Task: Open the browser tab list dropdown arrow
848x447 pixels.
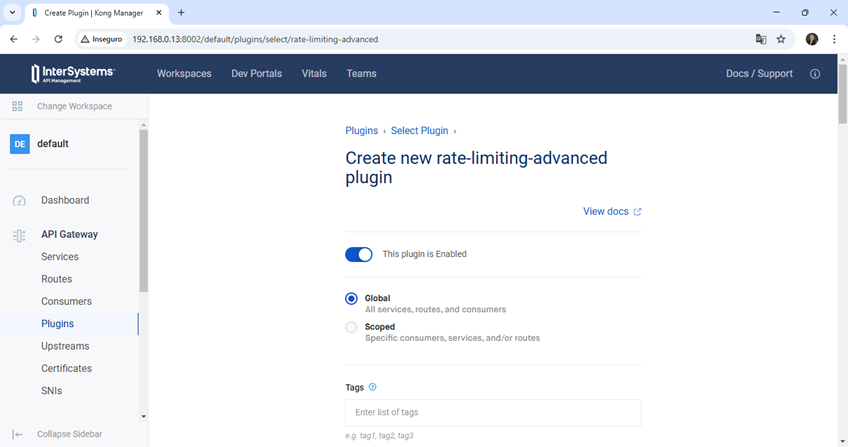Action: coord(12,12)
